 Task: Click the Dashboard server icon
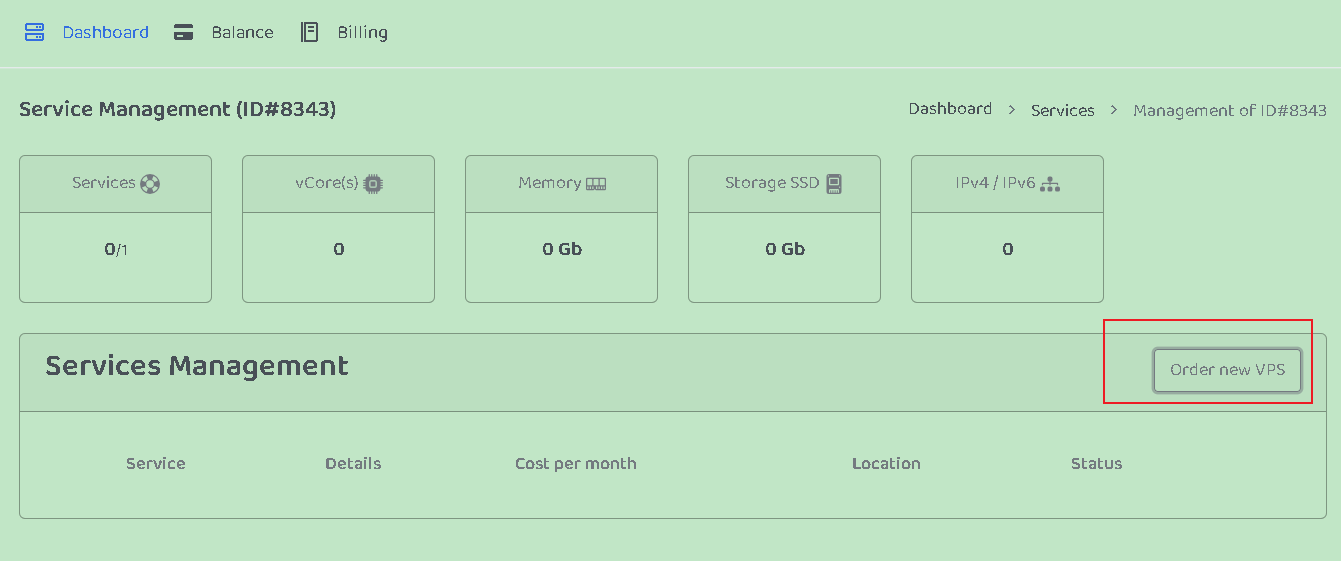(x=35, y=32)
